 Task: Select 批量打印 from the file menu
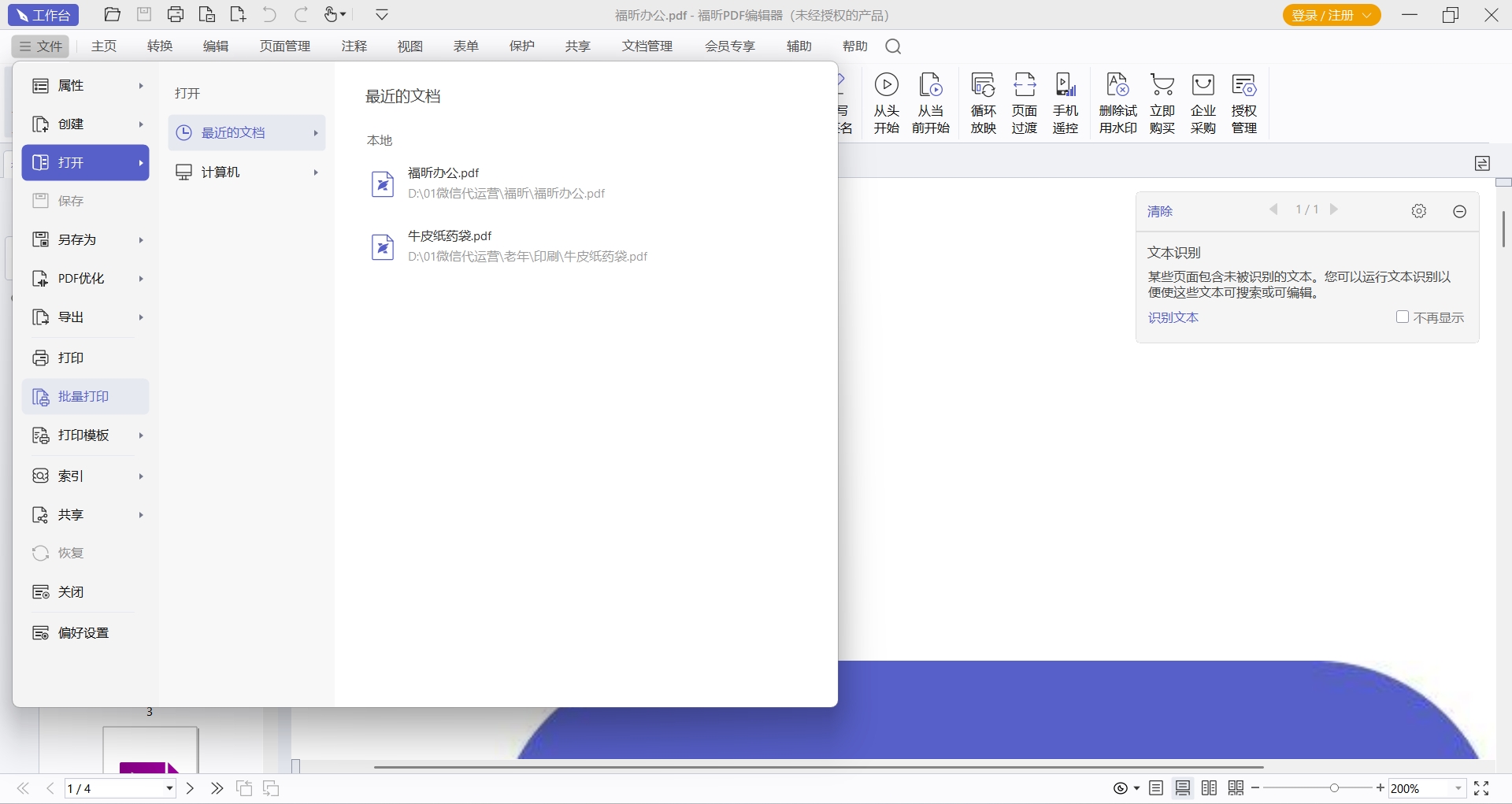85,396
